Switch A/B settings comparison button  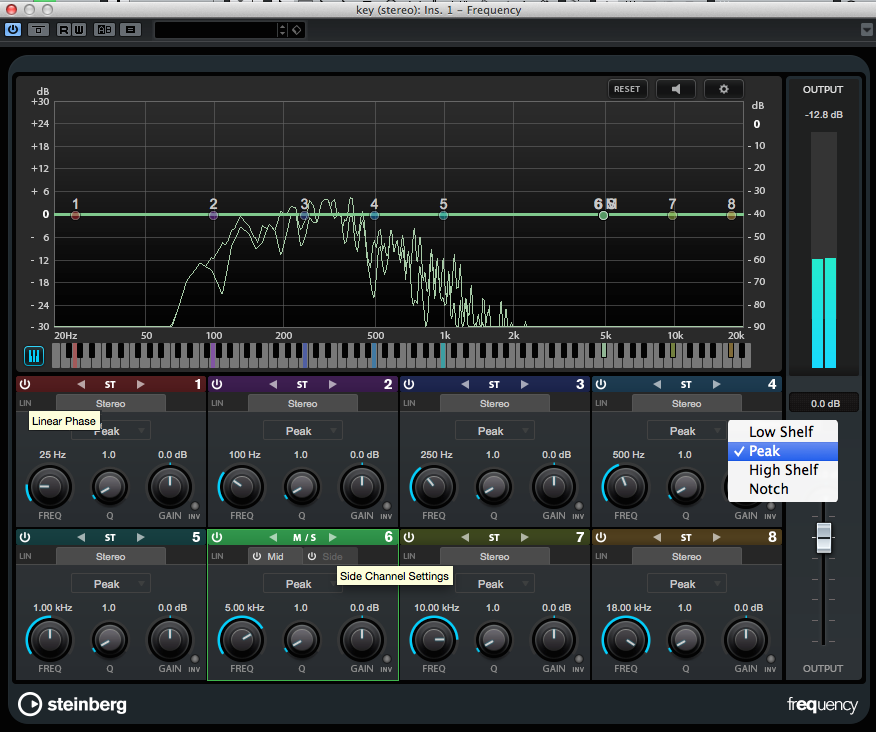tap(104, 30)
